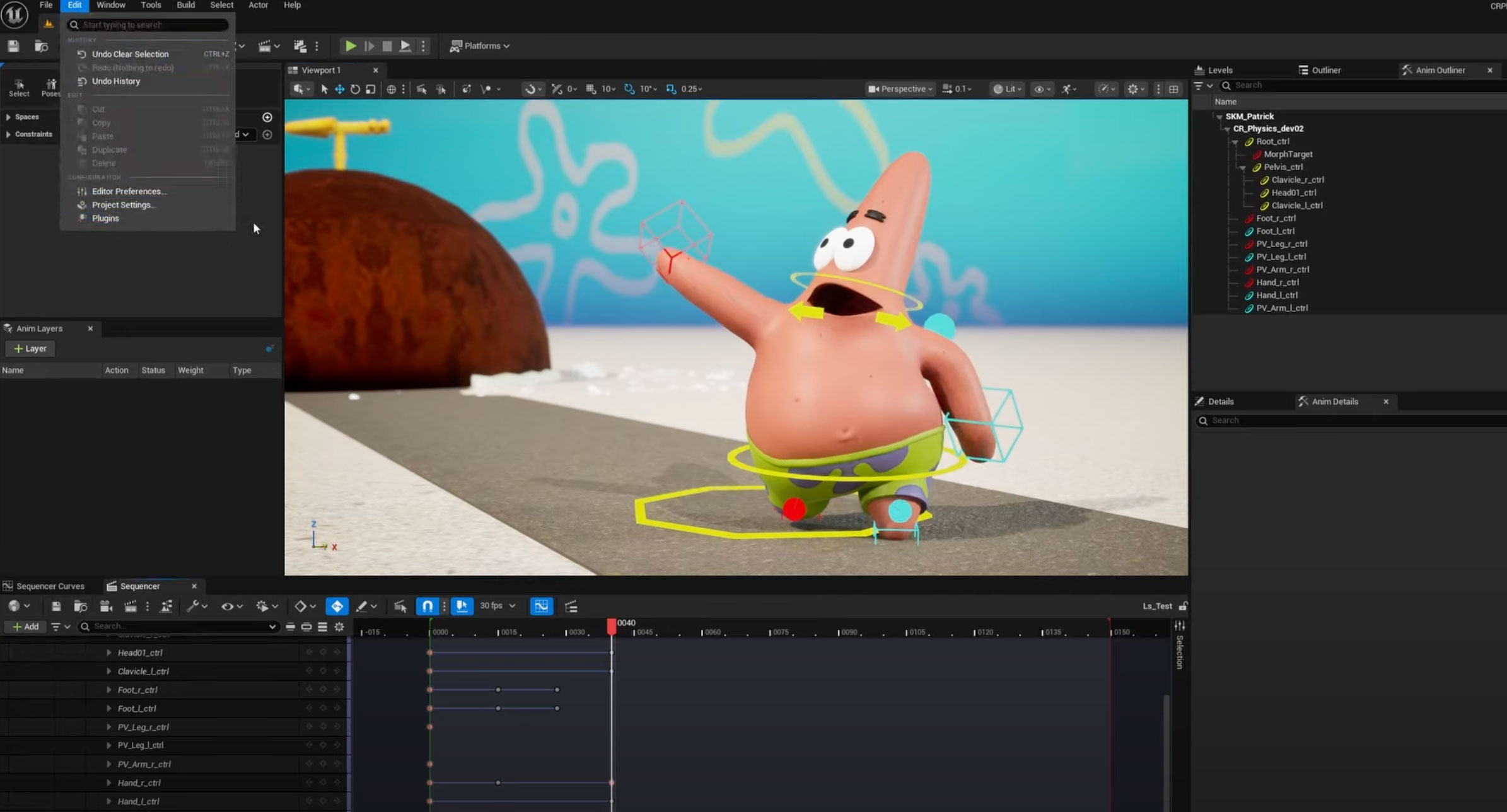Click the Sequencer camera icon
Screen dimensions: 1507x812
(105, 606)
